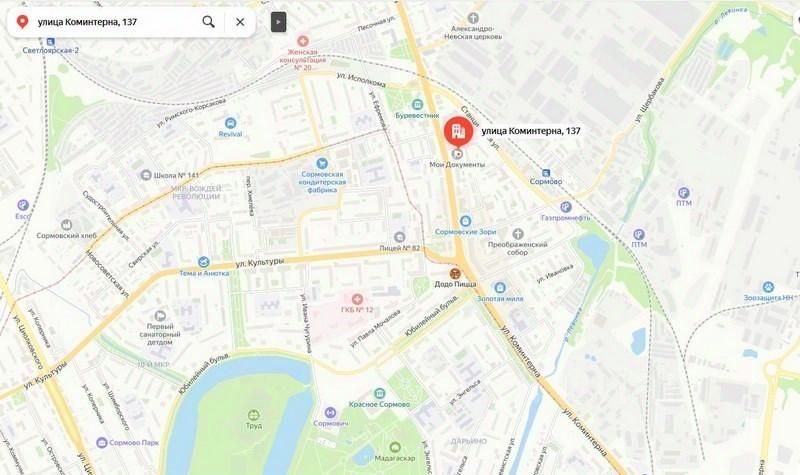Open the Буревестник metro station icon
This screenshot has width=800, height=475.
click(417, 105)
